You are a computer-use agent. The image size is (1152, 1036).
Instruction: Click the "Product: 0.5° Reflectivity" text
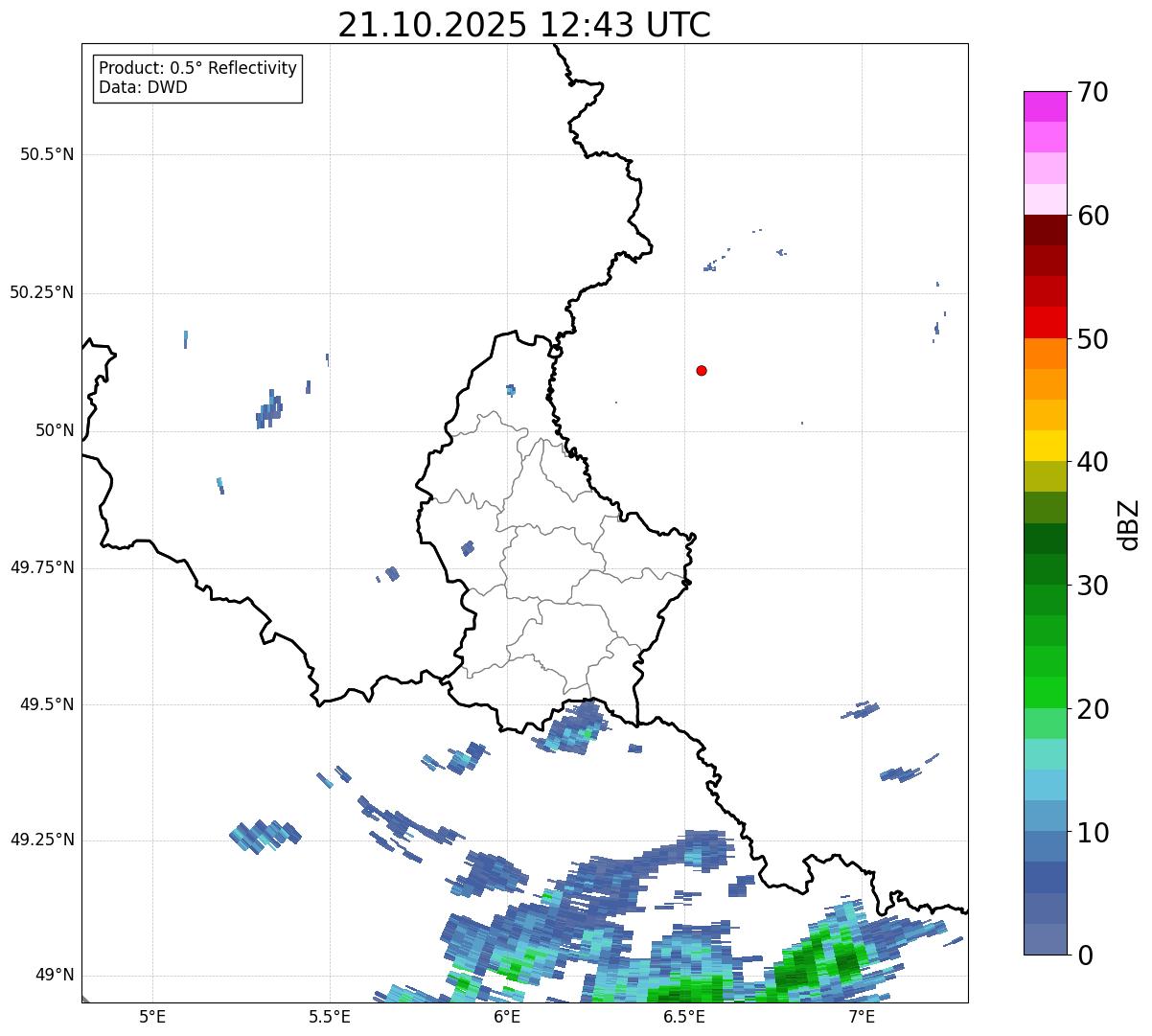pyautogui.click(x=198, y=69)
